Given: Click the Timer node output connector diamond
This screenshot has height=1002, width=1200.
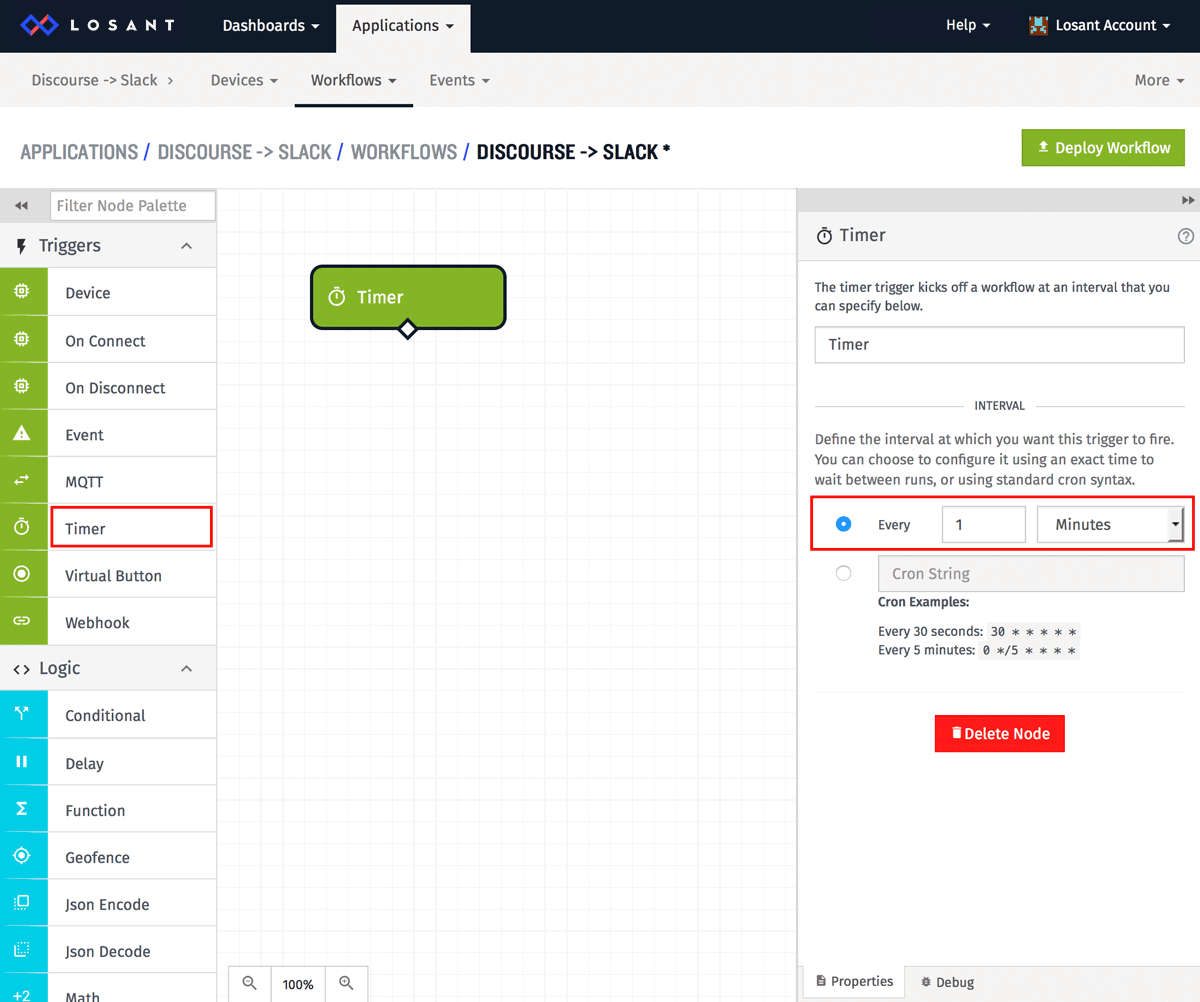Looking at the screenshot, I should [407, 328].
